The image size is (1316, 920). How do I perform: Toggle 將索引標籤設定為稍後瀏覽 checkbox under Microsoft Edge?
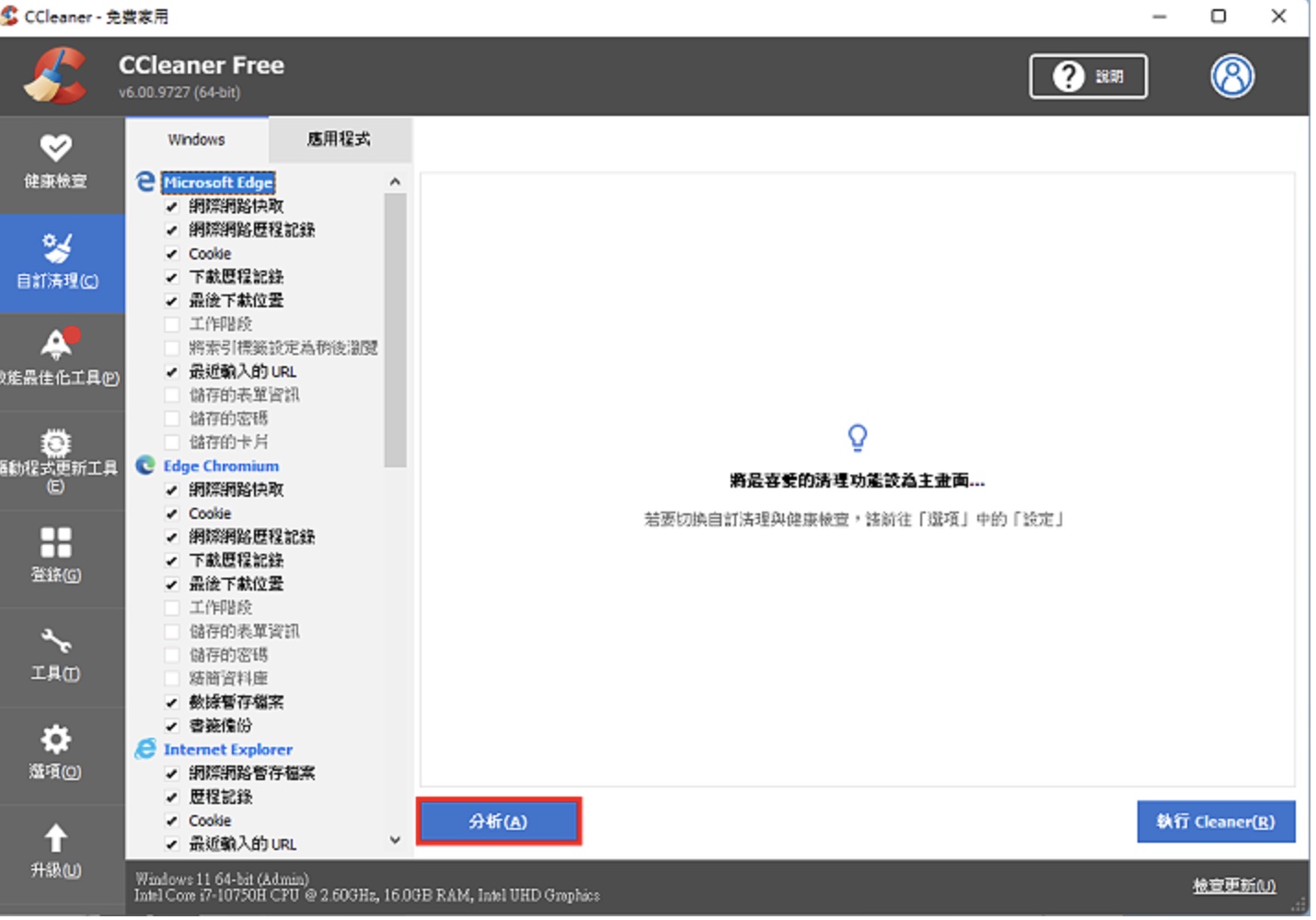coord(171,348)
